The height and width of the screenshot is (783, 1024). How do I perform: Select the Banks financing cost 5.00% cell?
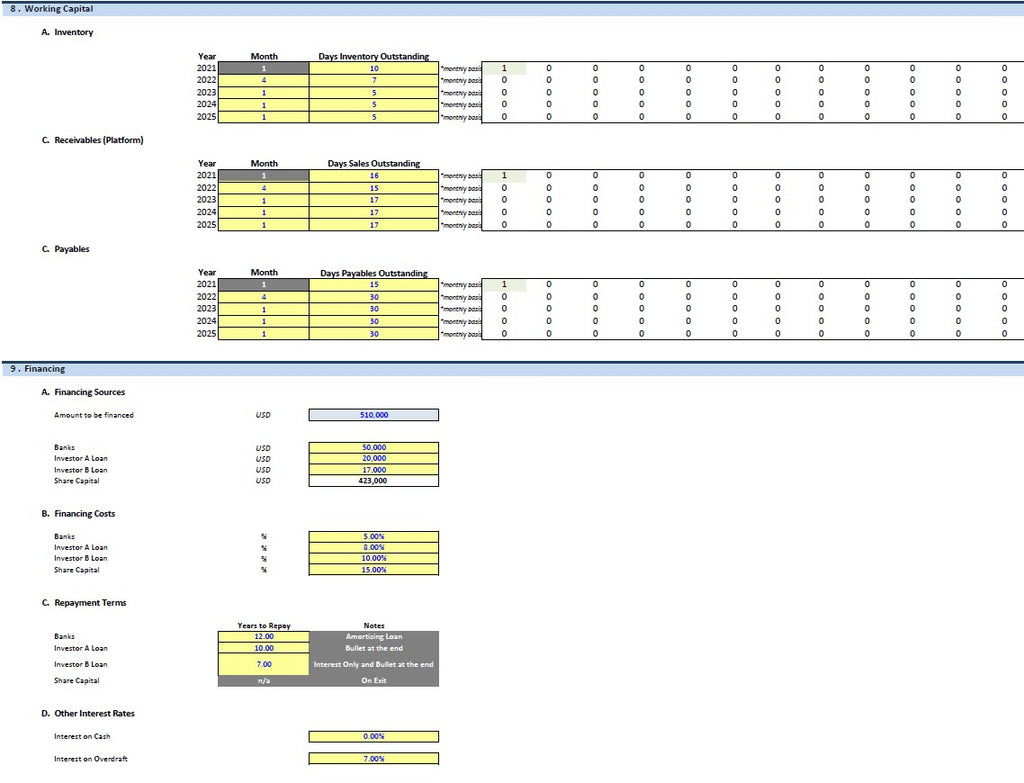click(374, 537)
